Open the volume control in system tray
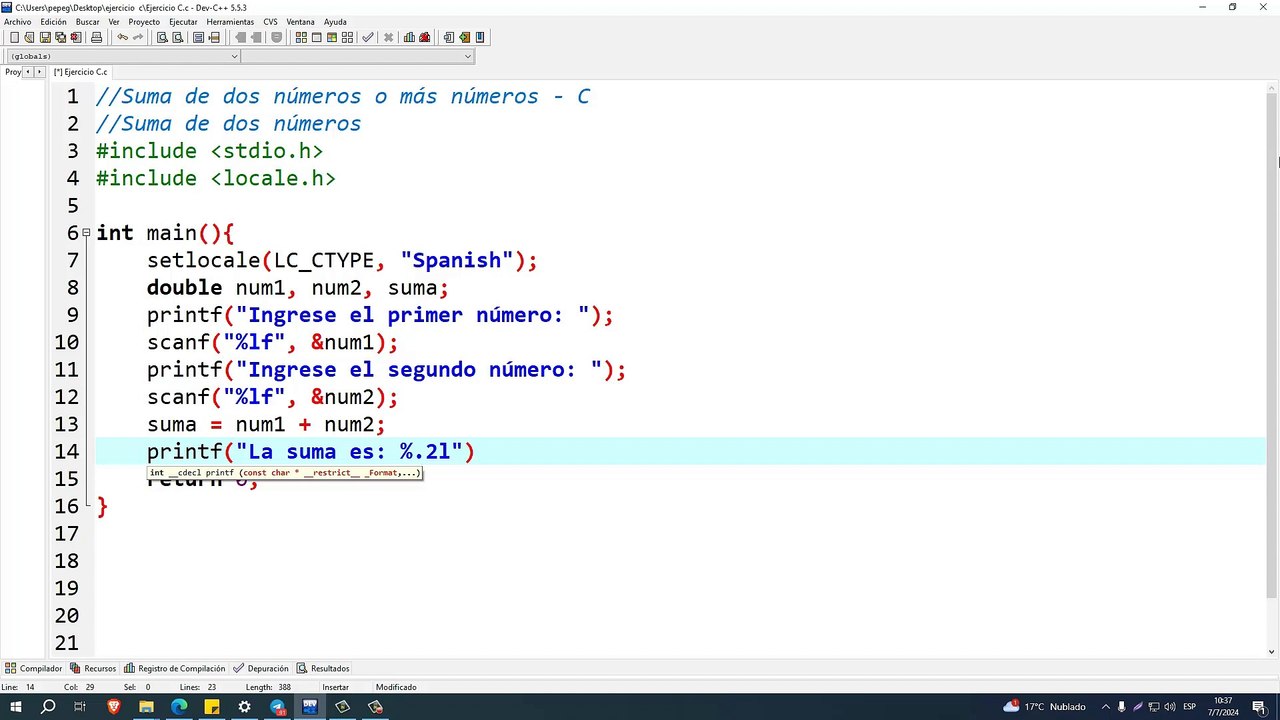This screenshot has height=720, width=1280. point(1169,707)
